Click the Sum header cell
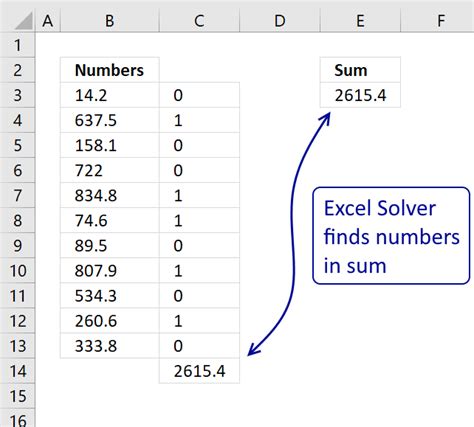The height and width of the screenshot is (427, 474). [360, 70]
